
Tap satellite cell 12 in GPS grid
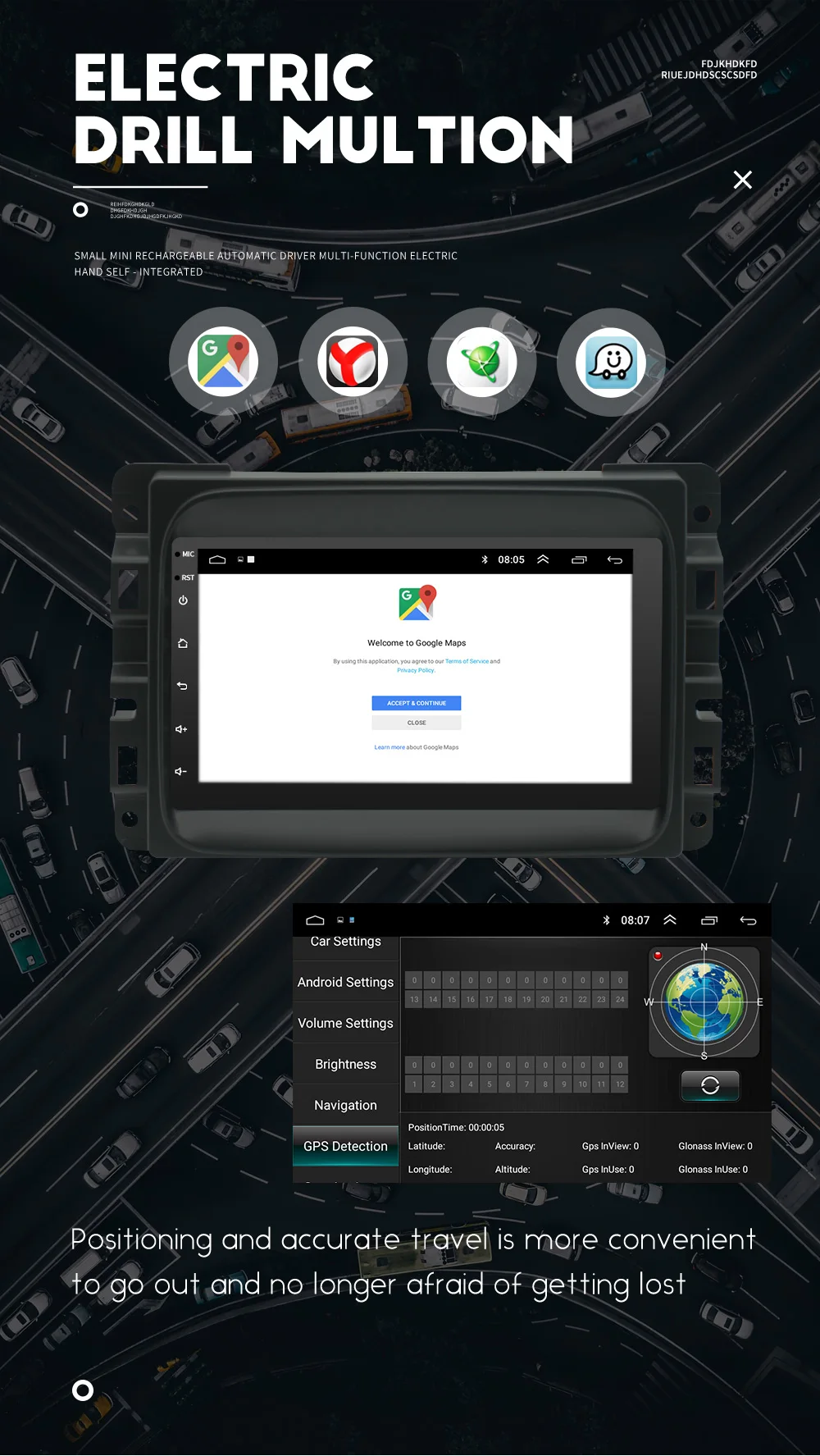pos(620,1084)
